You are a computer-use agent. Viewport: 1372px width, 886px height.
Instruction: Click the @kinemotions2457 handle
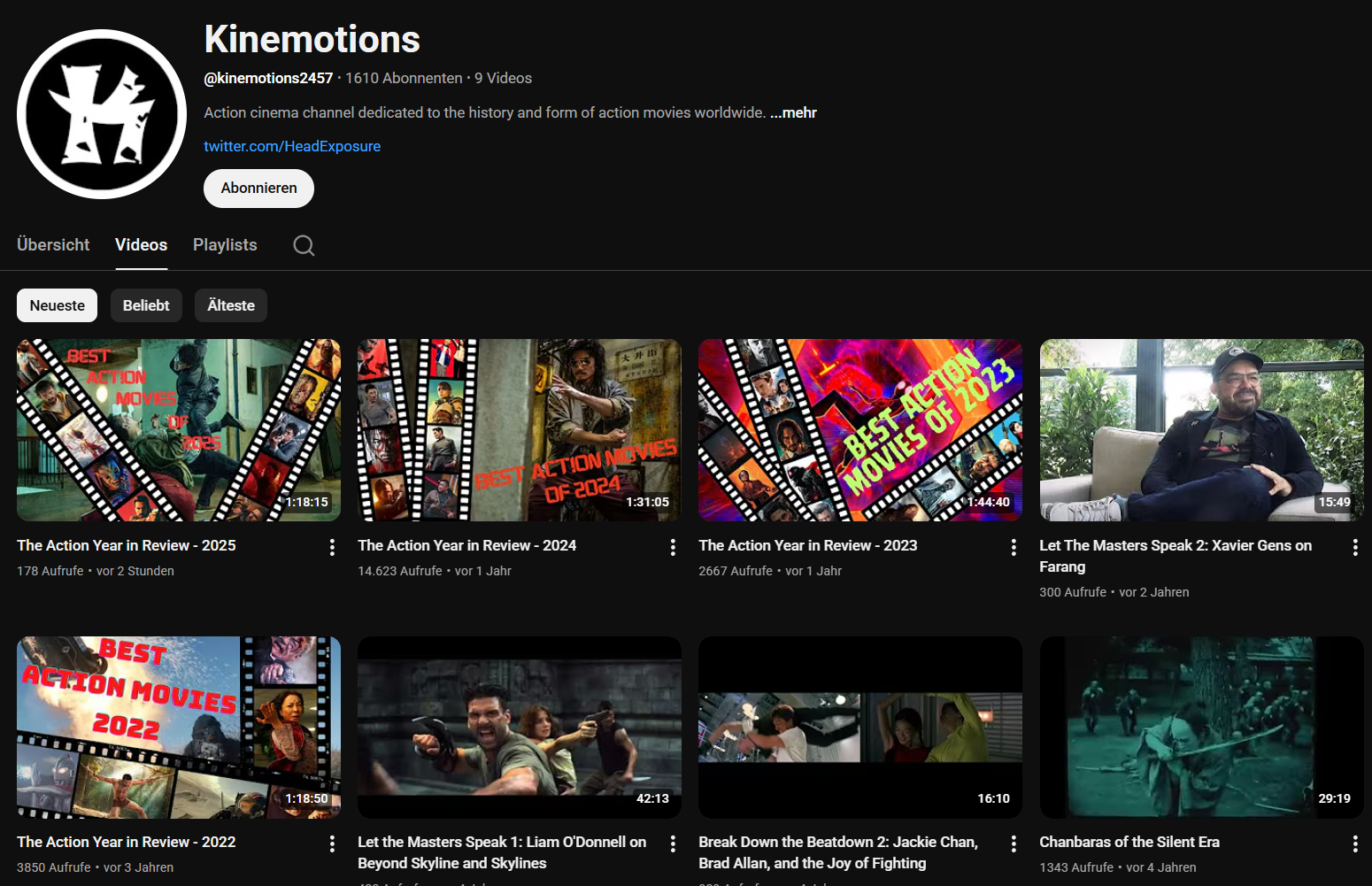pos(268,78)
